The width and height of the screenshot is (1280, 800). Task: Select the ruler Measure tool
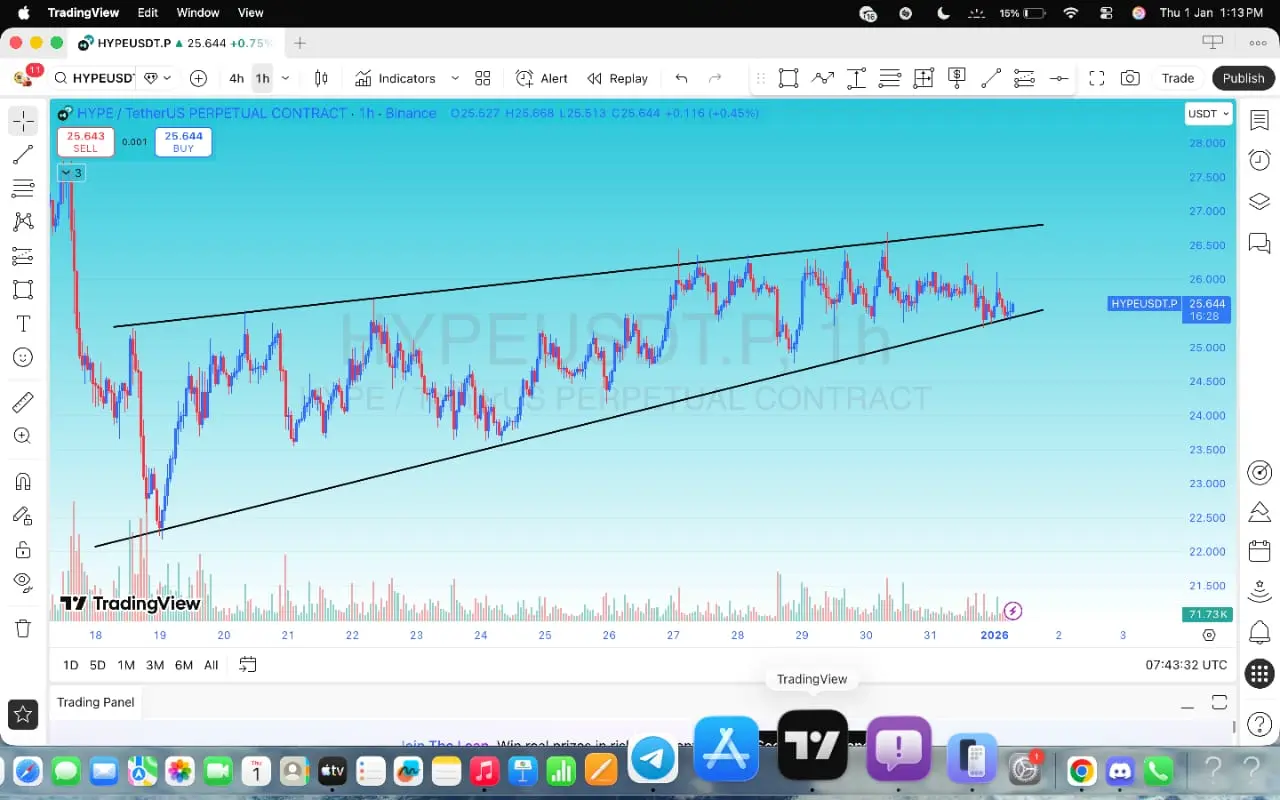23,402
